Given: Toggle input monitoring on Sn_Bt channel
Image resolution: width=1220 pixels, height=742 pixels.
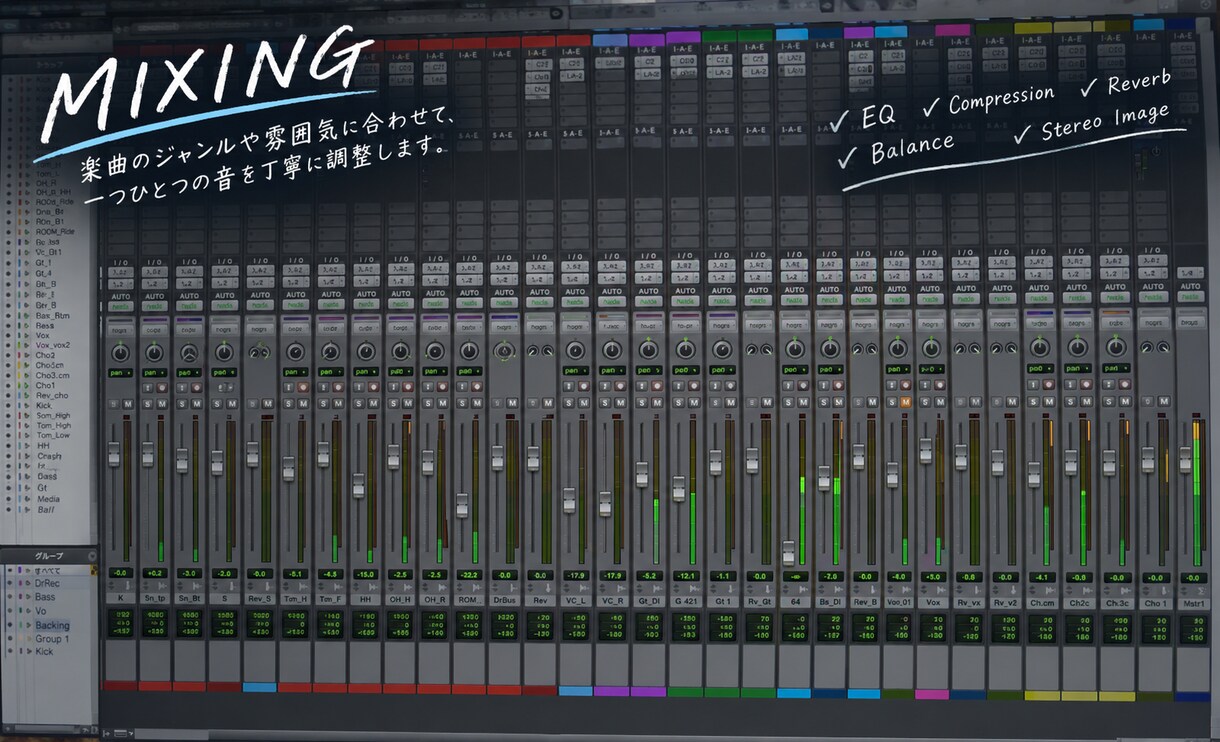Looking at the screenshot, I should (x=182, y=386).
